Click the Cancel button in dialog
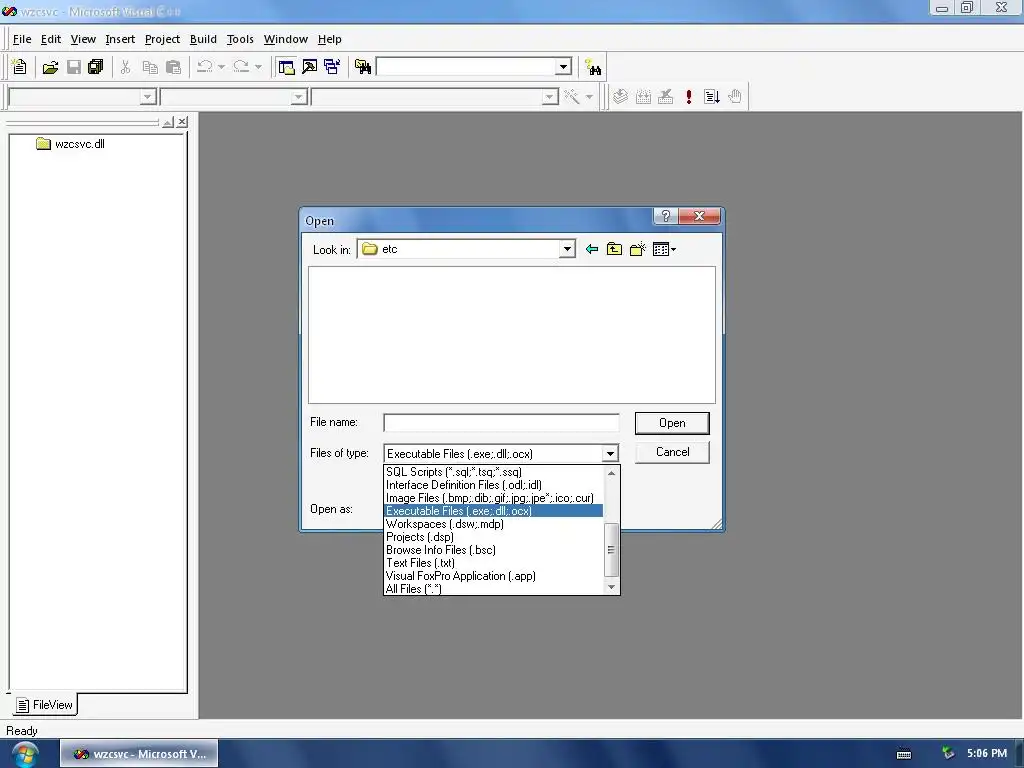1024x768 pixels. pos(672,452)
